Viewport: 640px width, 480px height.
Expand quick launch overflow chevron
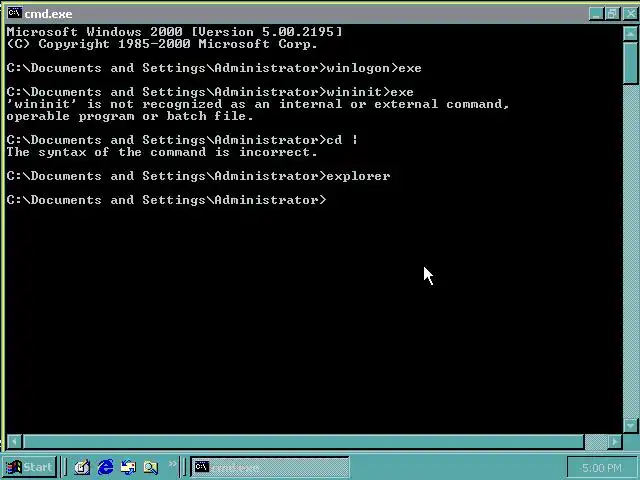click(172, 464)
